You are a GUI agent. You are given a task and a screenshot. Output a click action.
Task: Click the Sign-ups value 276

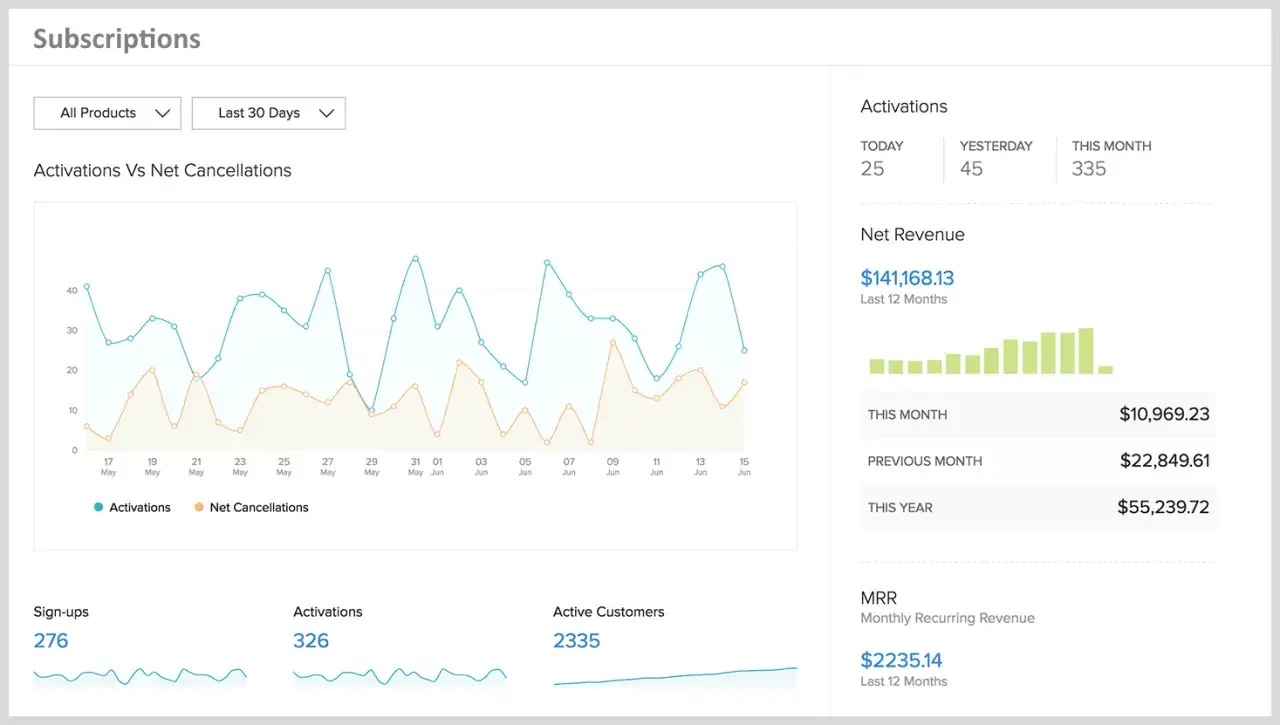[51, 640]
